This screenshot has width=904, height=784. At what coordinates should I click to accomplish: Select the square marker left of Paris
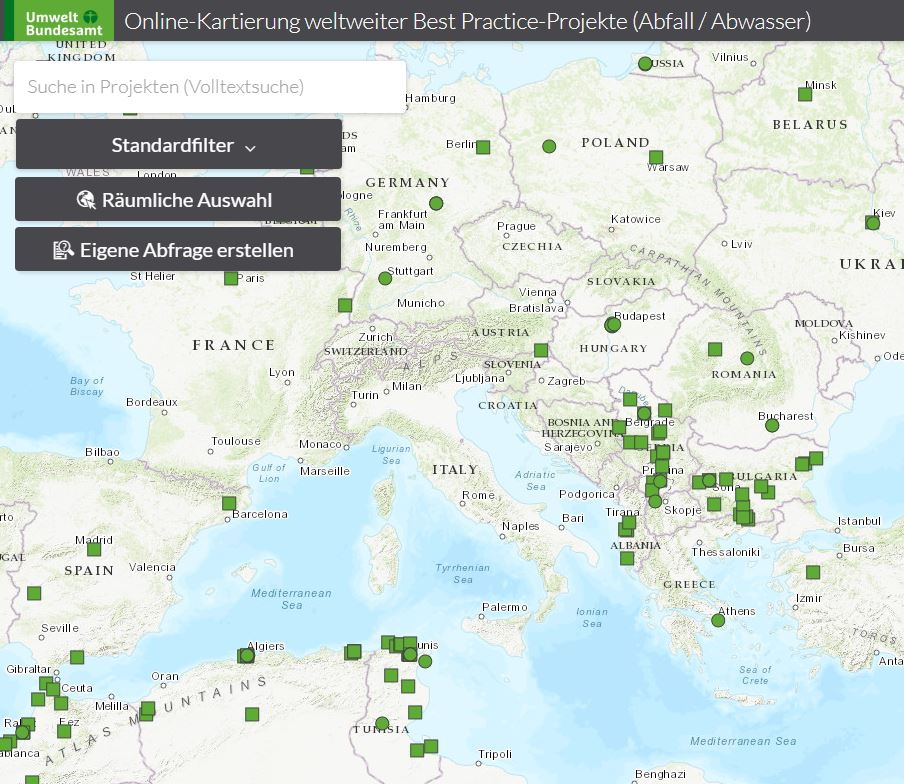click(x=230, y=277)
